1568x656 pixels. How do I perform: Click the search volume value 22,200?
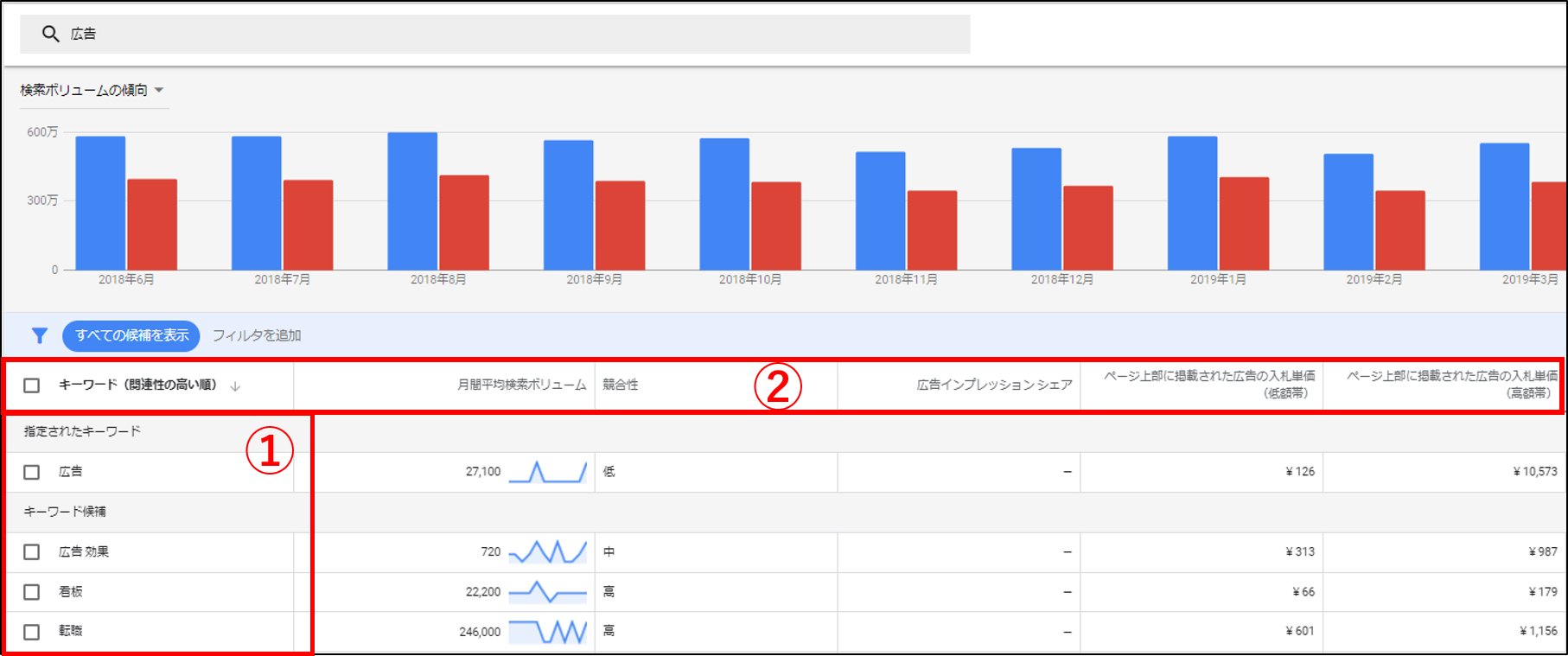click(x=483, y=592)
